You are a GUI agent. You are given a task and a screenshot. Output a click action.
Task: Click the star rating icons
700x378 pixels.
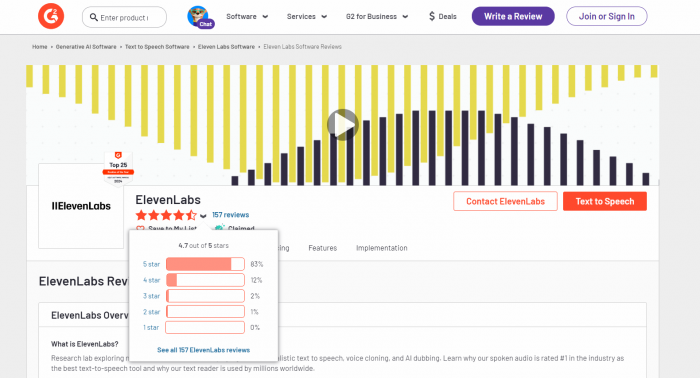pyautogui.click(x=166, y=216)
